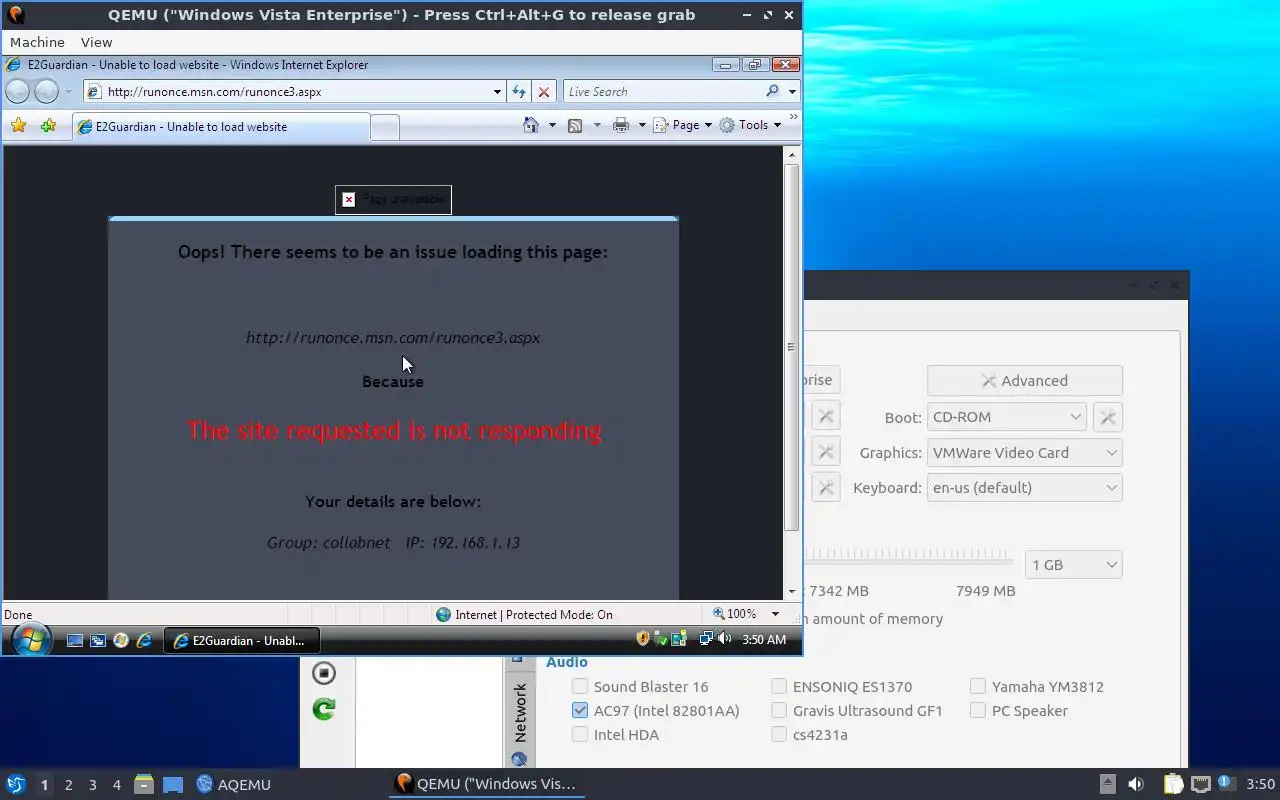Open the Live Search provider dropdown arrow
1280x800 pixels.
coord(792,91)
